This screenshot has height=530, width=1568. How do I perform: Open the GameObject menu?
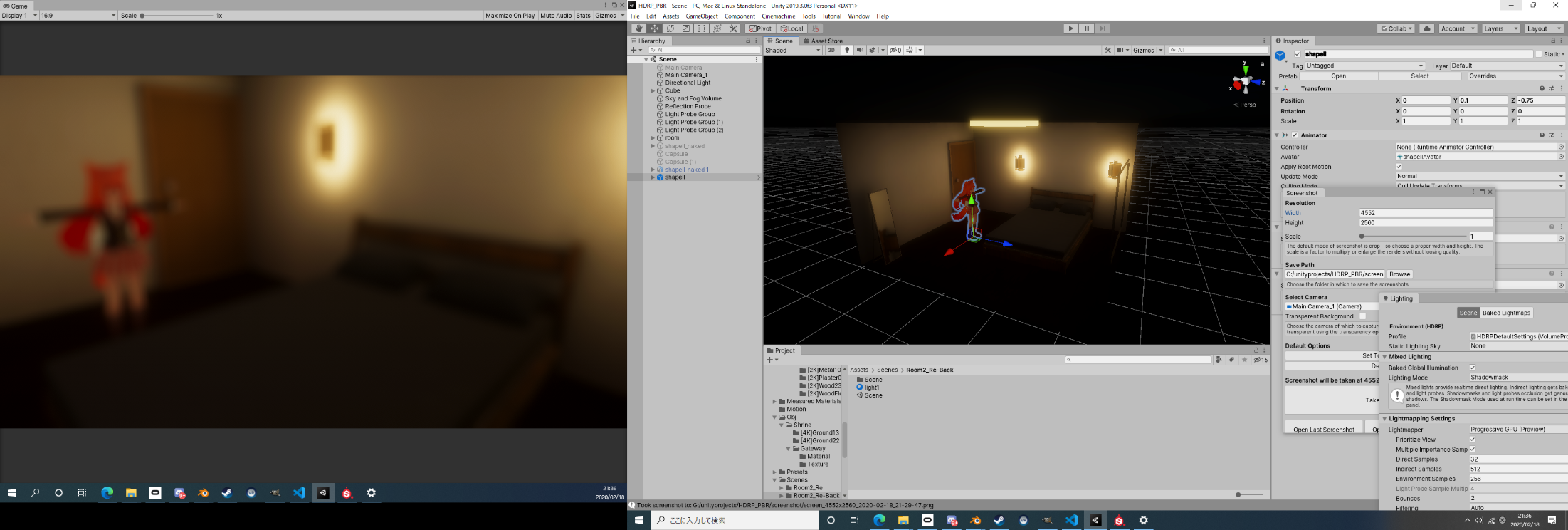[x=701, y=16]
